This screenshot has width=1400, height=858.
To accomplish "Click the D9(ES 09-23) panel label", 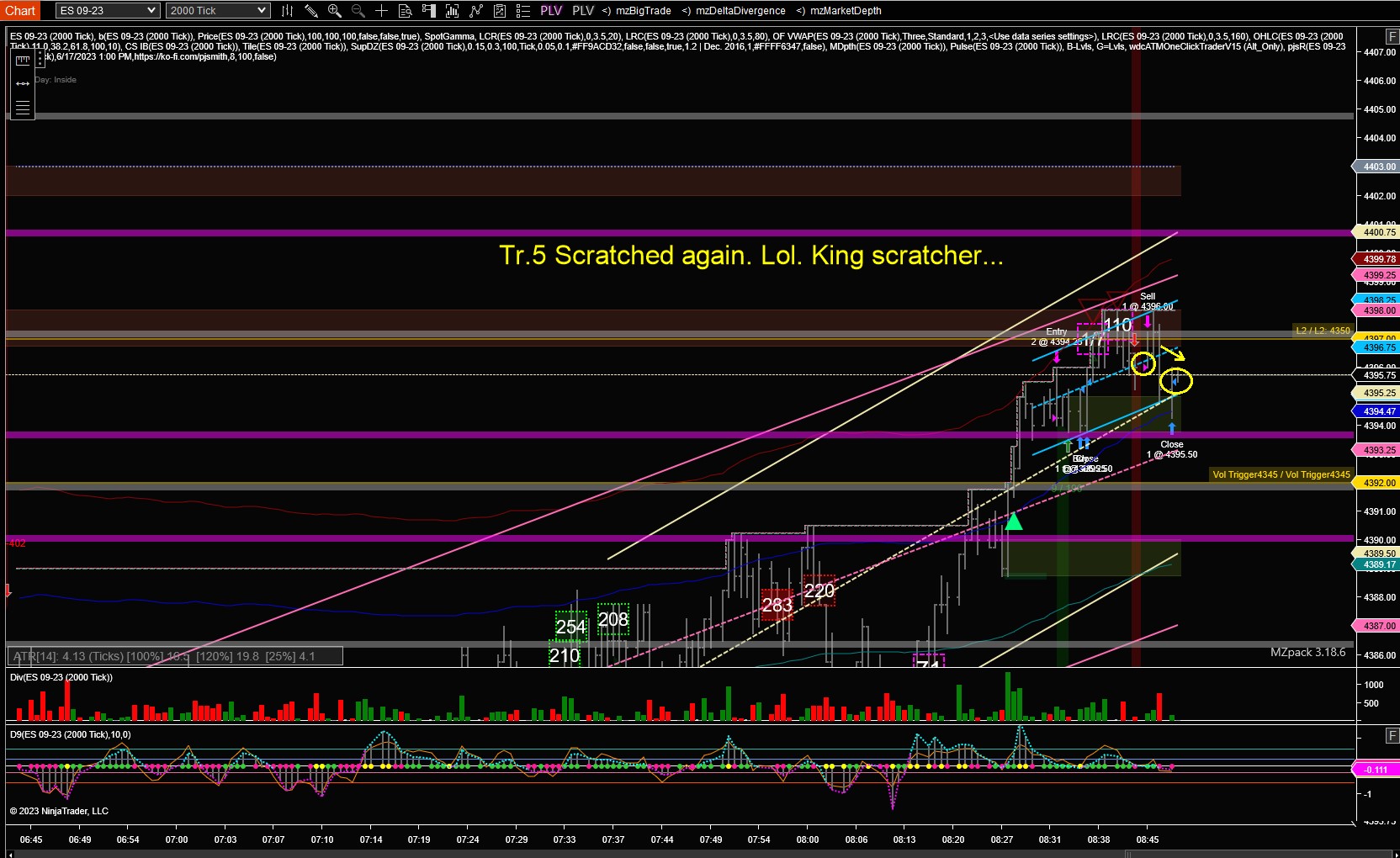I will point(70,734).
